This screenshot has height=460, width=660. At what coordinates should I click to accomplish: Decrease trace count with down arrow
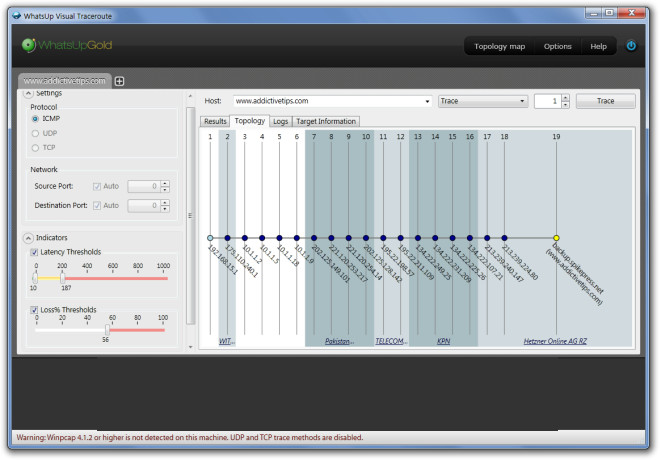[x=565, y=104]
